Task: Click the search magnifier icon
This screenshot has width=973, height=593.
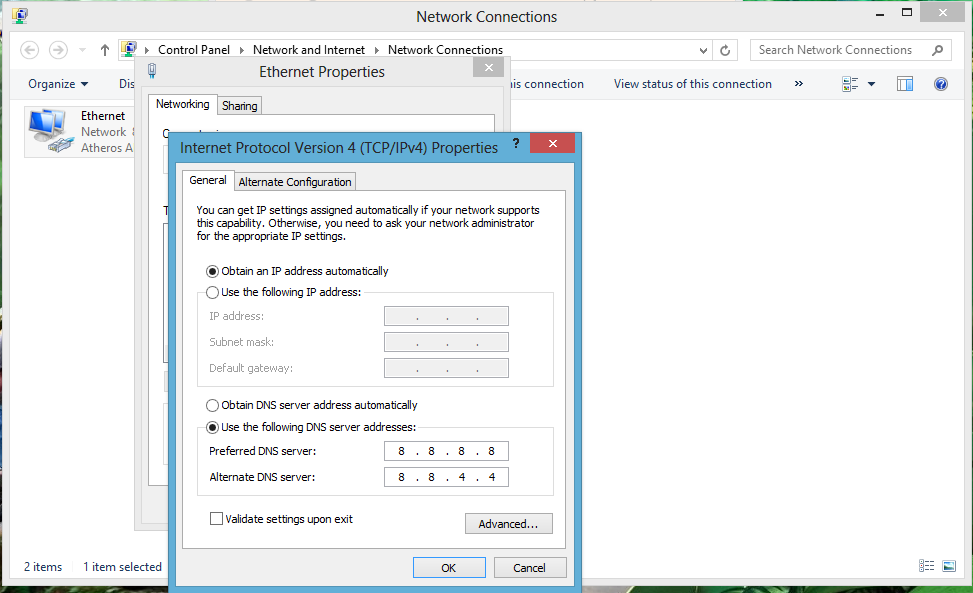Action: pyautogui.click(x=937, y=50)
